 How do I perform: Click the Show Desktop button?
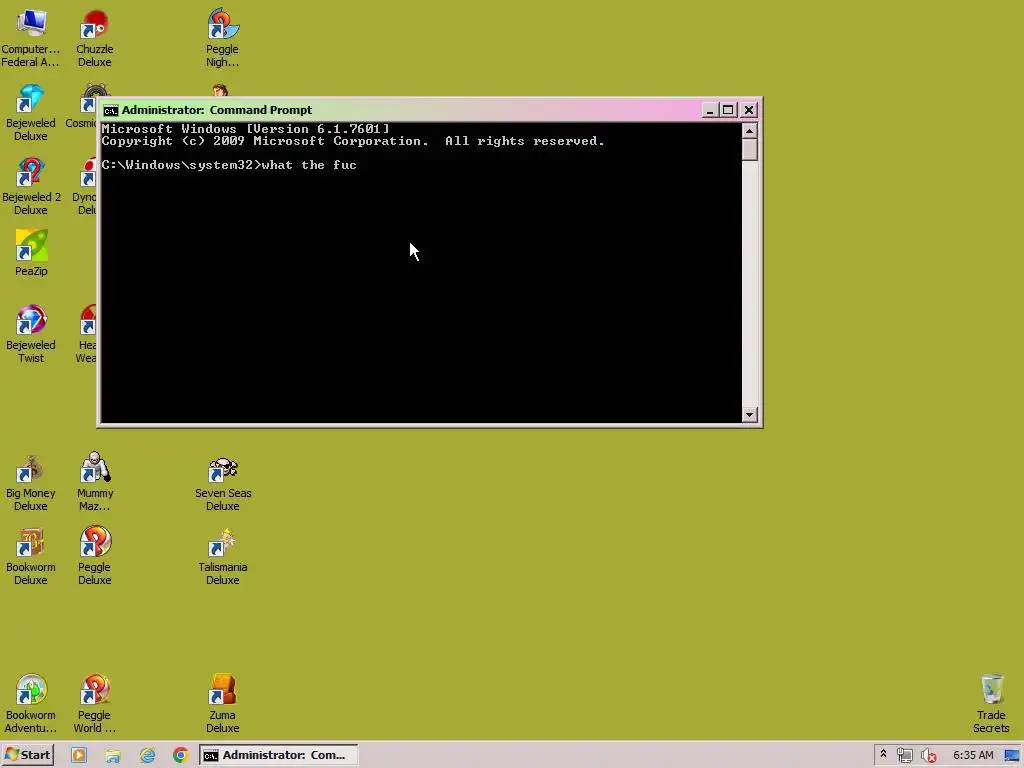click(x=1013, y=756)
